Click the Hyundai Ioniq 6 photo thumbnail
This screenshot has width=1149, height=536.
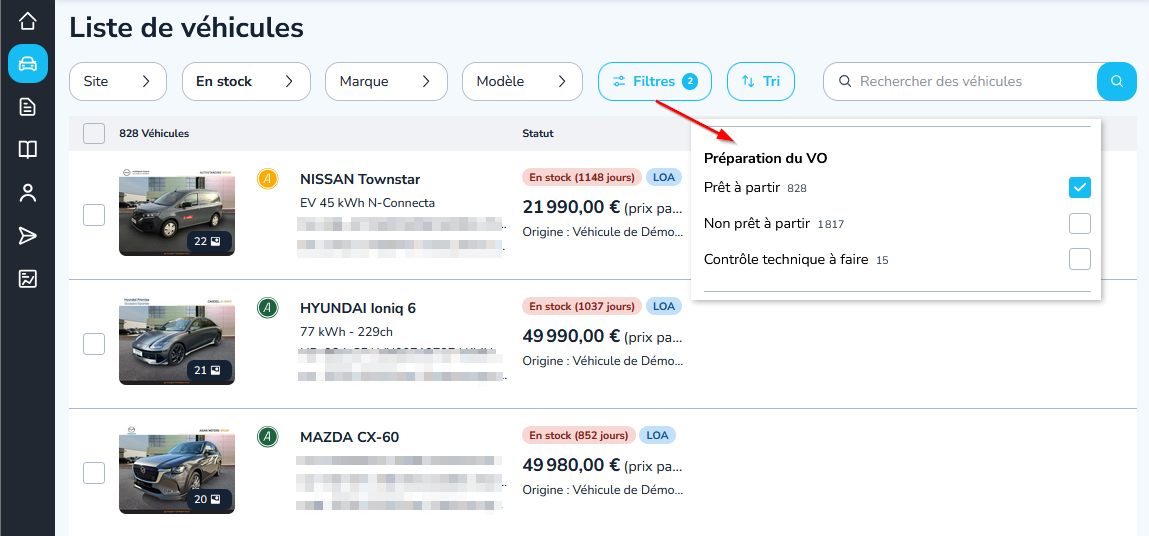177,340
